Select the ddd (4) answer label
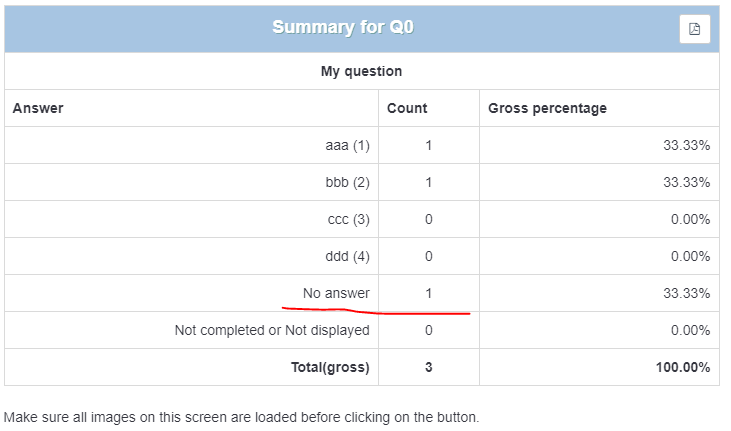The width and height of the screenshot is (731, 431). 347,256
